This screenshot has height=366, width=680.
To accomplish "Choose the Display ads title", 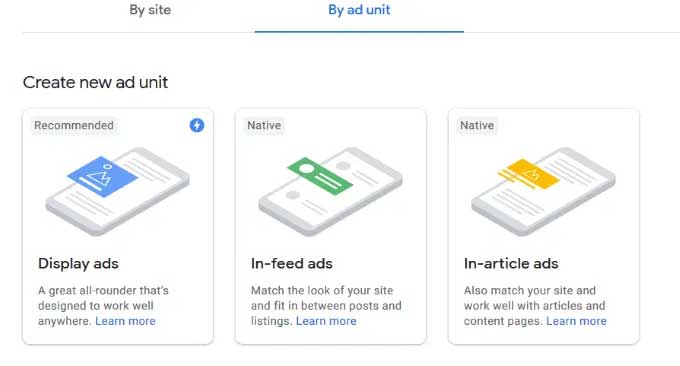I will click(78, 264).
